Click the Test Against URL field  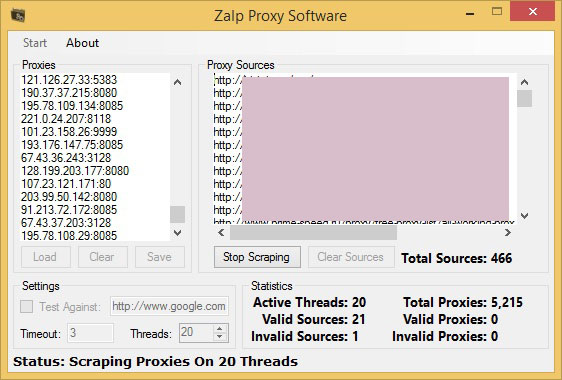(169, 306)
